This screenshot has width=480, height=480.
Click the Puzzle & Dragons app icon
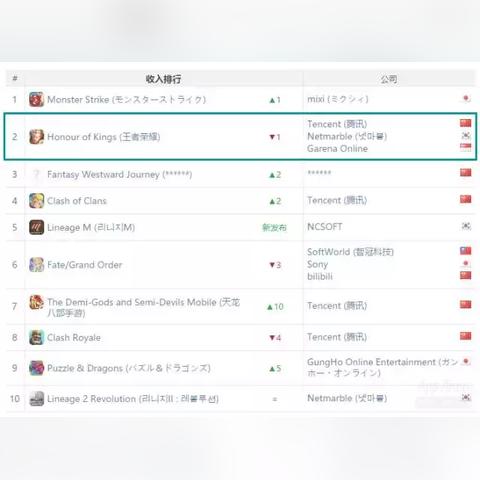click(36, 368)
